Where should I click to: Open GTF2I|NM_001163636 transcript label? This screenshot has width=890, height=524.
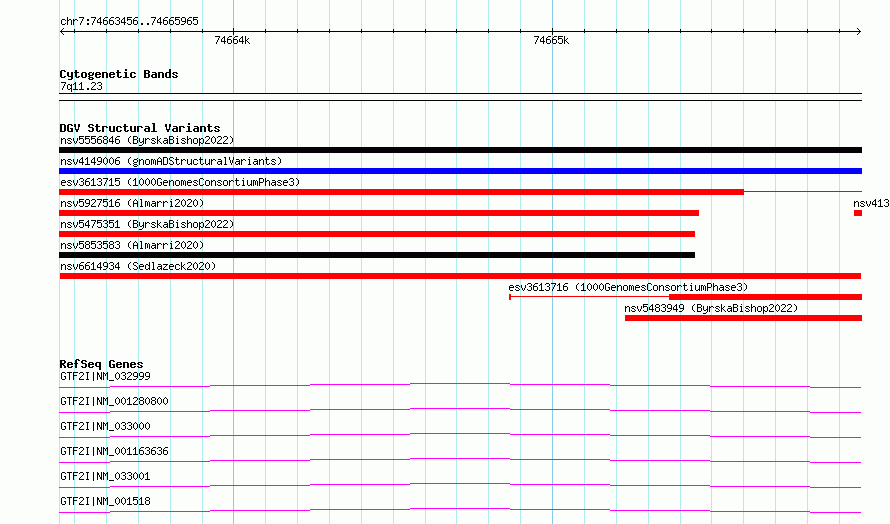click(x=114, y=451)
